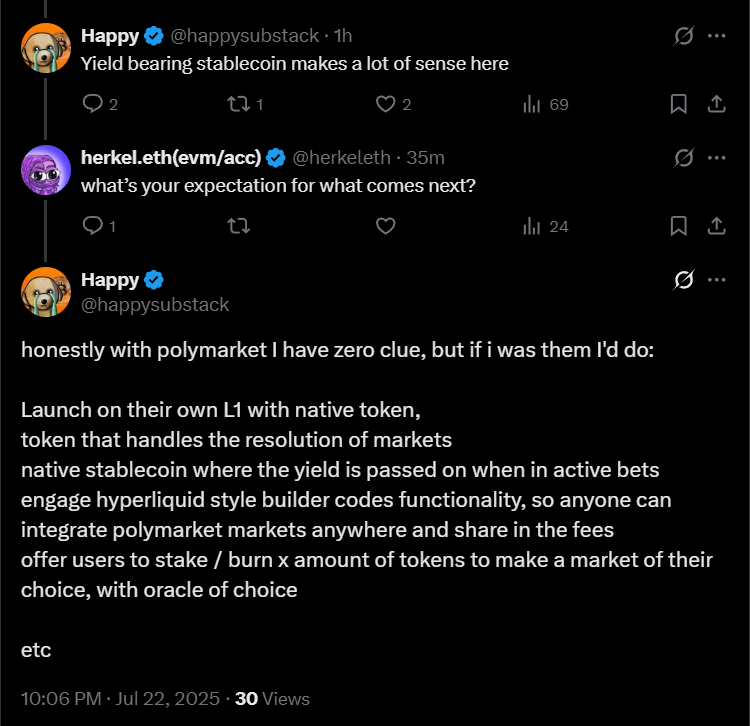This screenshot has width=750, height=726.
Task: Share Happy's yield bearing stablecoin tweet
Action: (716, 103)
